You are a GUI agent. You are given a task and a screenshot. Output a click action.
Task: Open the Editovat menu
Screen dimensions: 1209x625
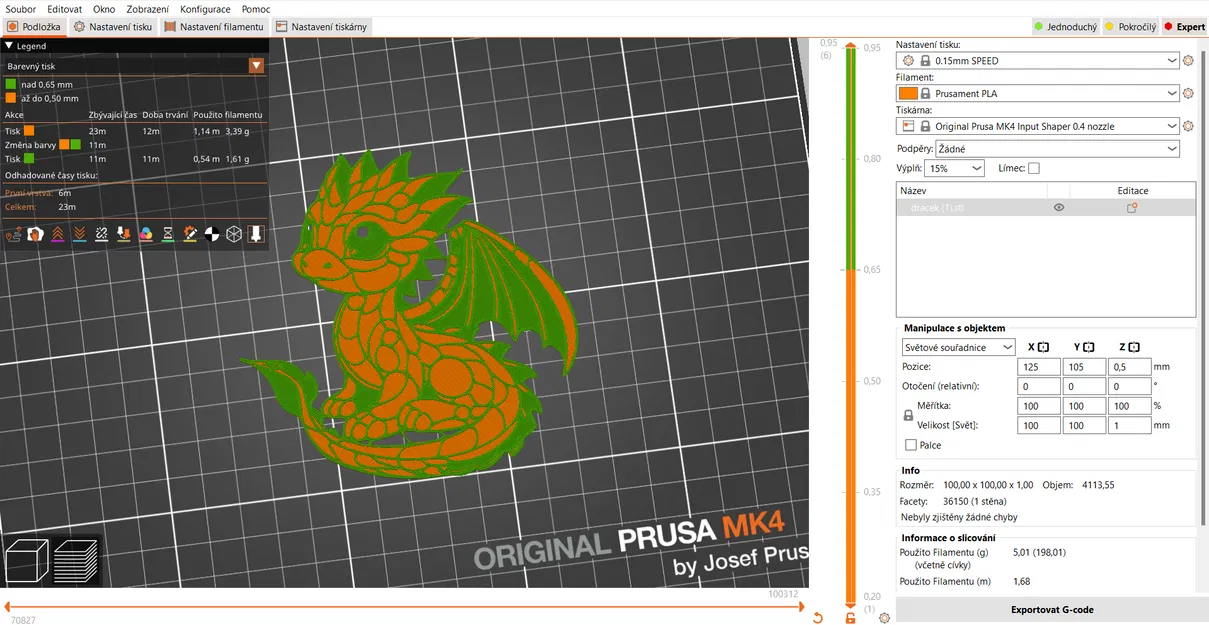pos(64,9)
